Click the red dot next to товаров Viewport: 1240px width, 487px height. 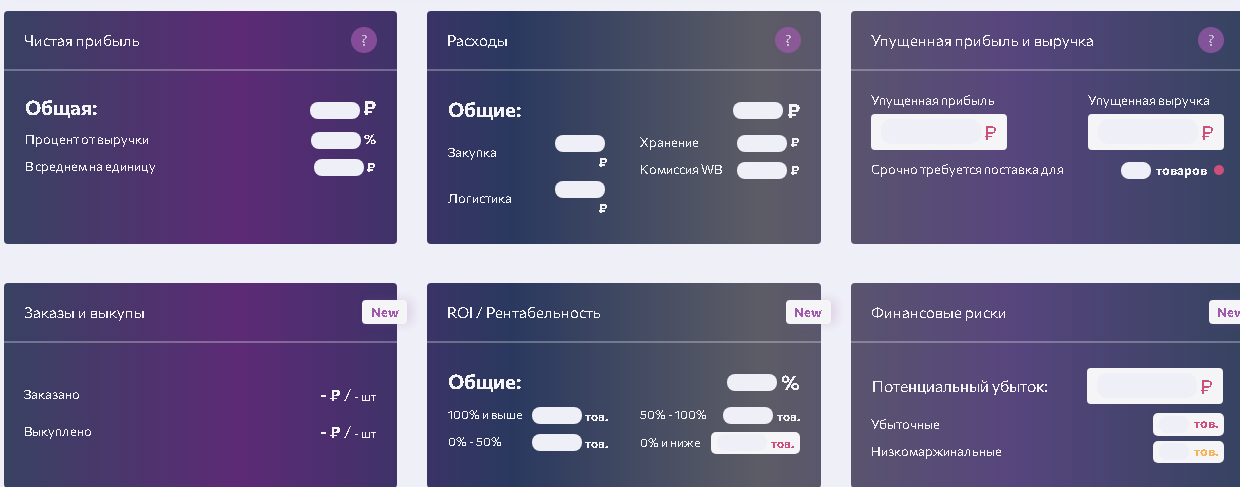(1219, 171)
